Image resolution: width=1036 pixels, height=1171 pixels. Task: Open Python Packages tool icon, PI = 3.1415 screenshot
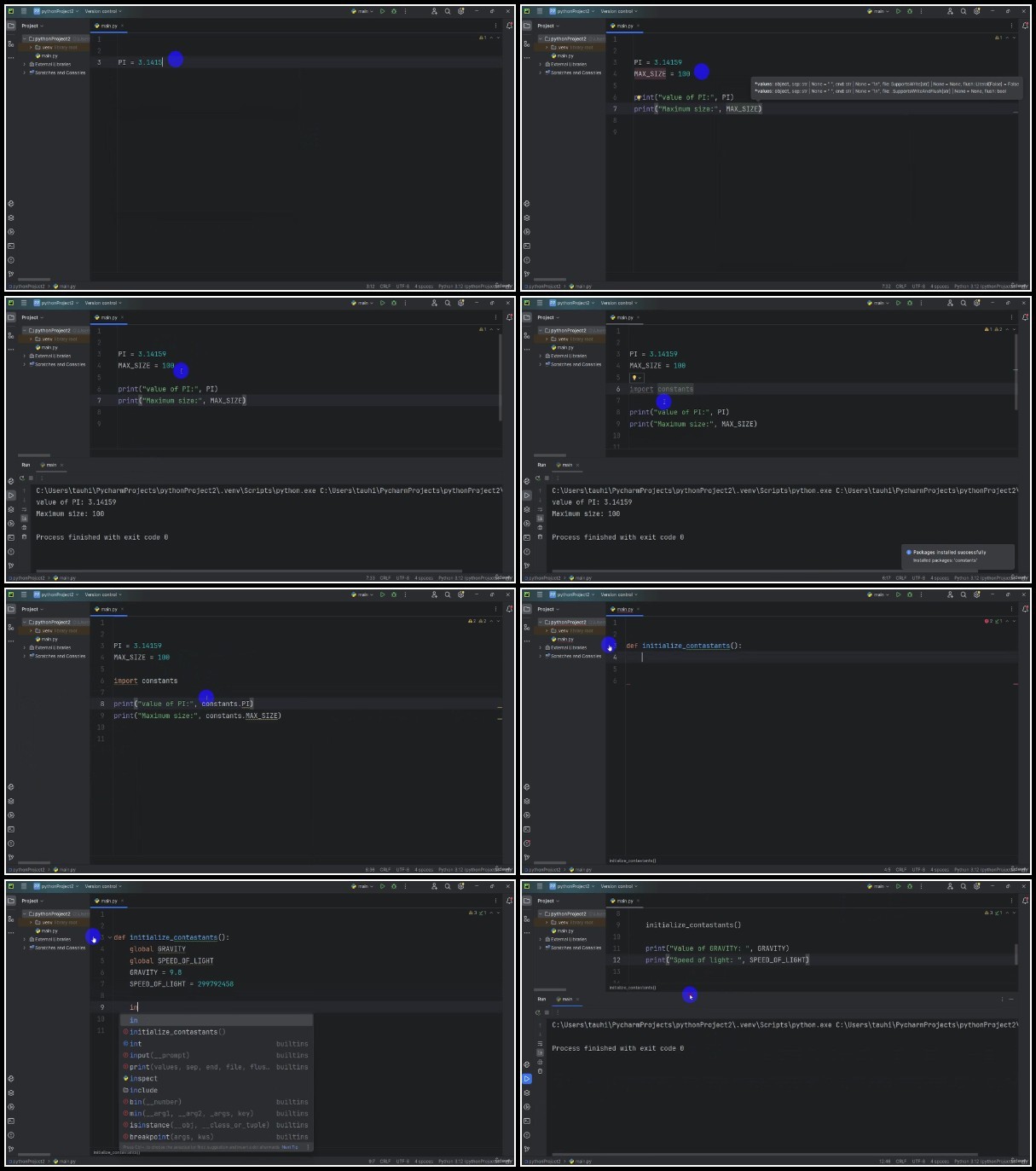click(11, 217)
